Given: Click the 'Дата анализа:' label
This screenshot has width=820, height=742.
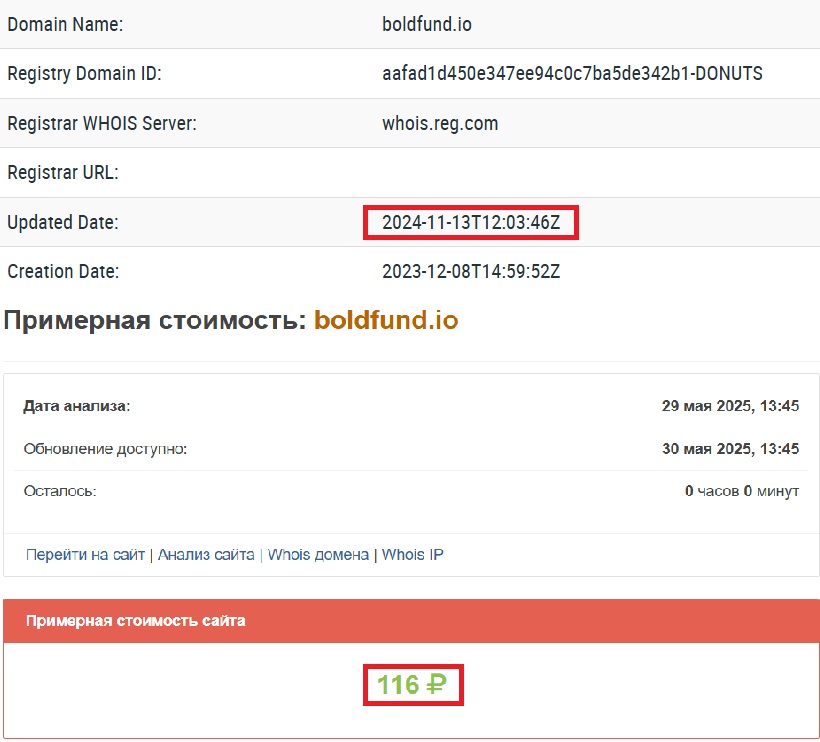Looking at the screenshot, I should [78, 407].
